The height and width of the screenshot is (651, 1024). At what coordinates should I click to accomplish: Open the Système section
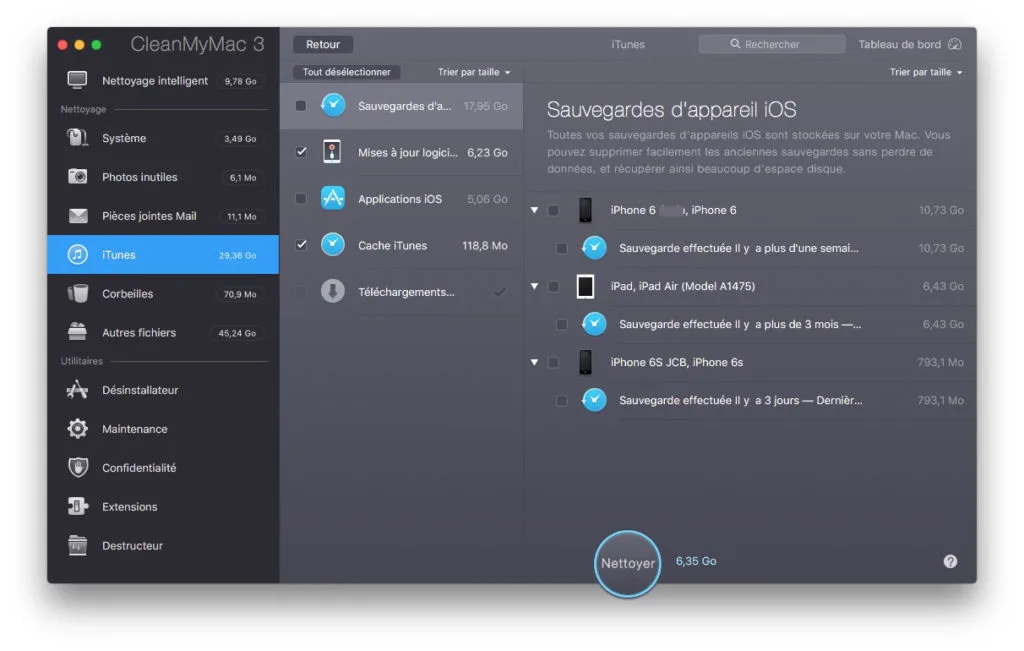pyautogui.click(x=163, y=138)
